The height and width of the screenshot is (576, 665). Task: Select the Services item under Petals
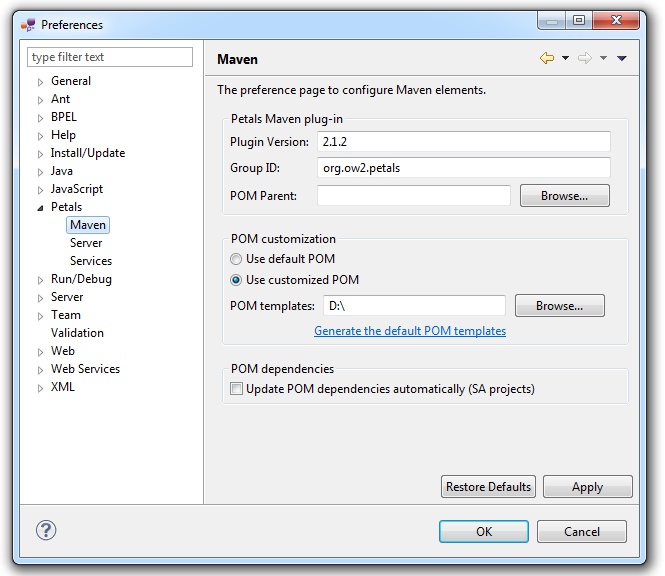tap(91, 261)
